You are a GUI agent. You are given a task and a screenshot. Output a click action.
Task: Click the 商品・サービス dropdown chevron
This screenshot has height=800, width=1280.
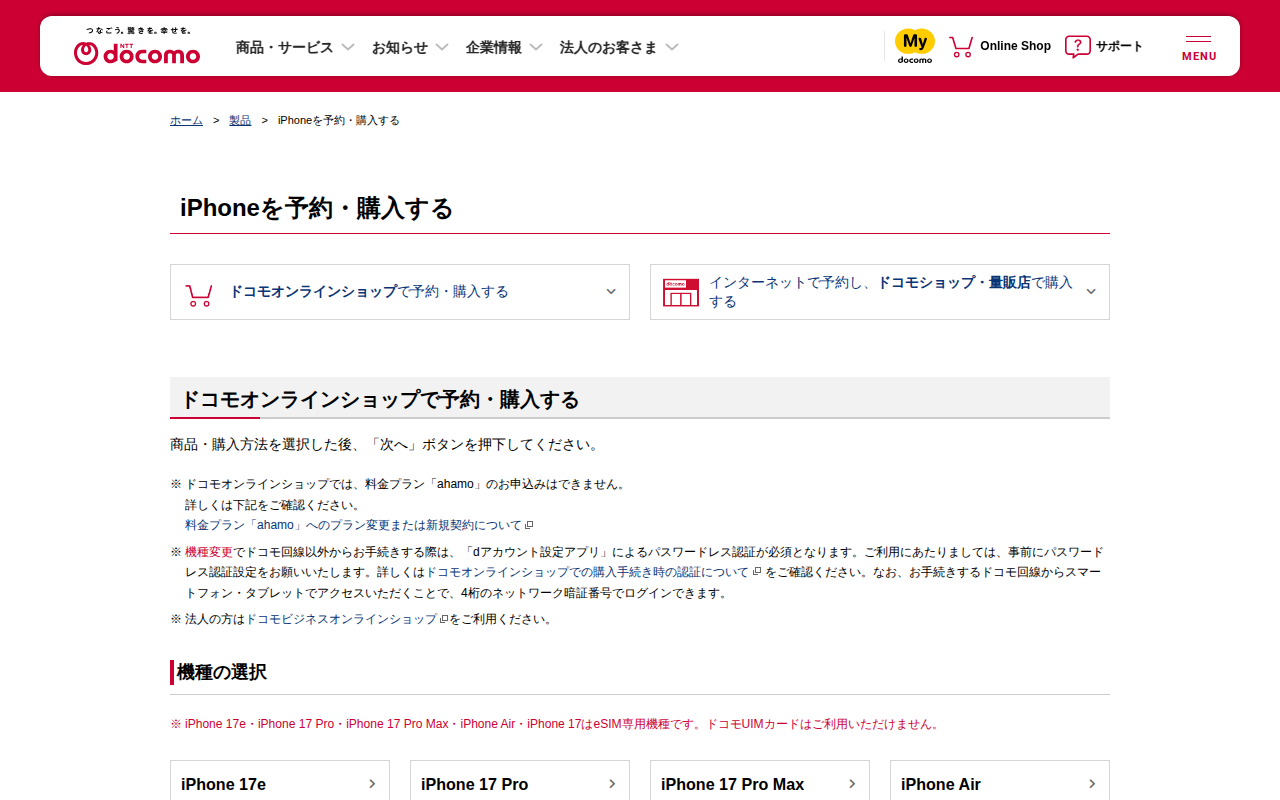348,47
